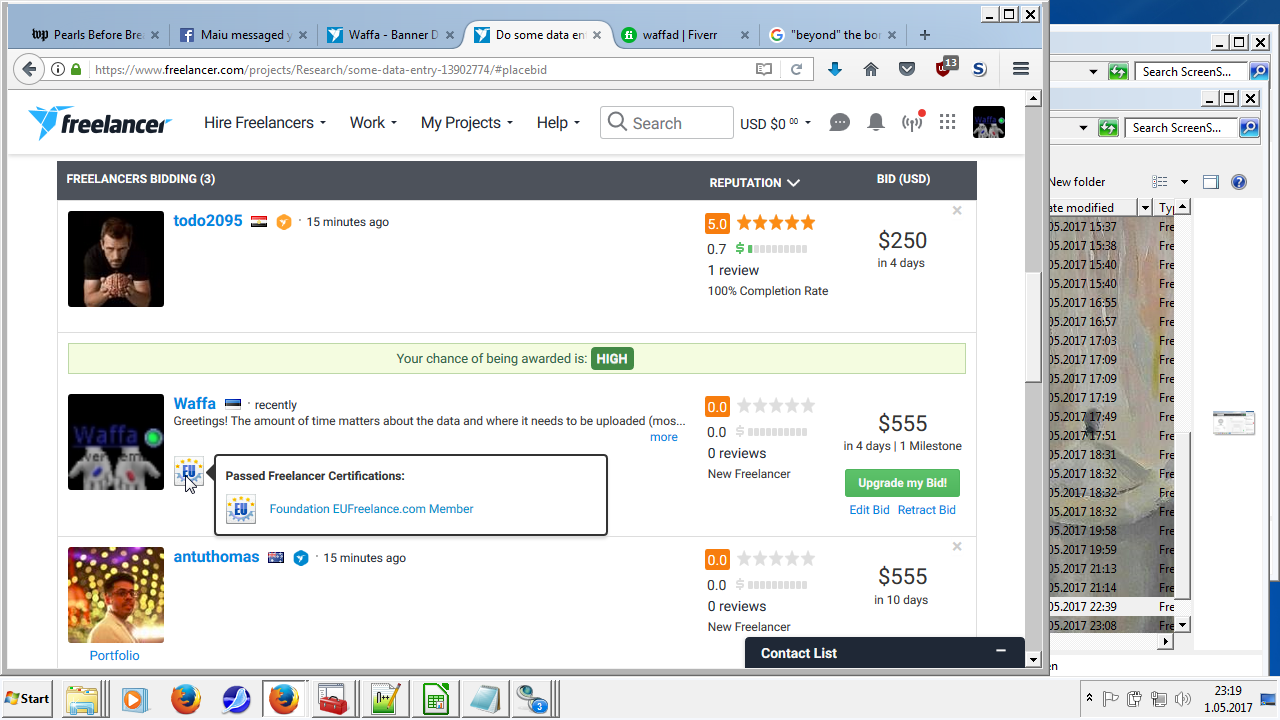Open antuthomas's Portfolio link
The height and width of the screenshot is (720, 1280).
click(115, 656)
